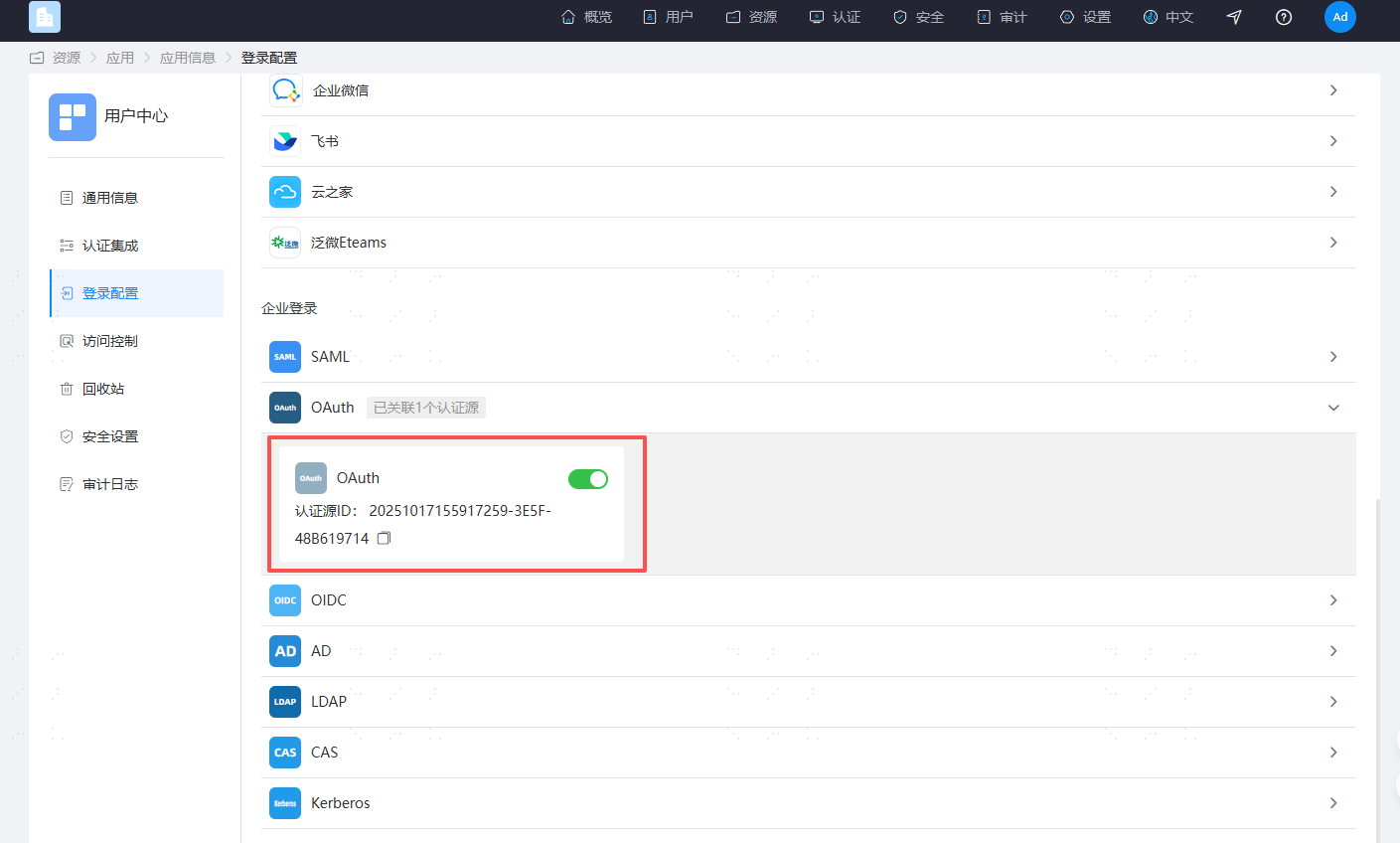Image resolution: width=1400 pixels, height=843 pixels.
Task: Click the Kerberos login icon
Action: pos(285,803)
